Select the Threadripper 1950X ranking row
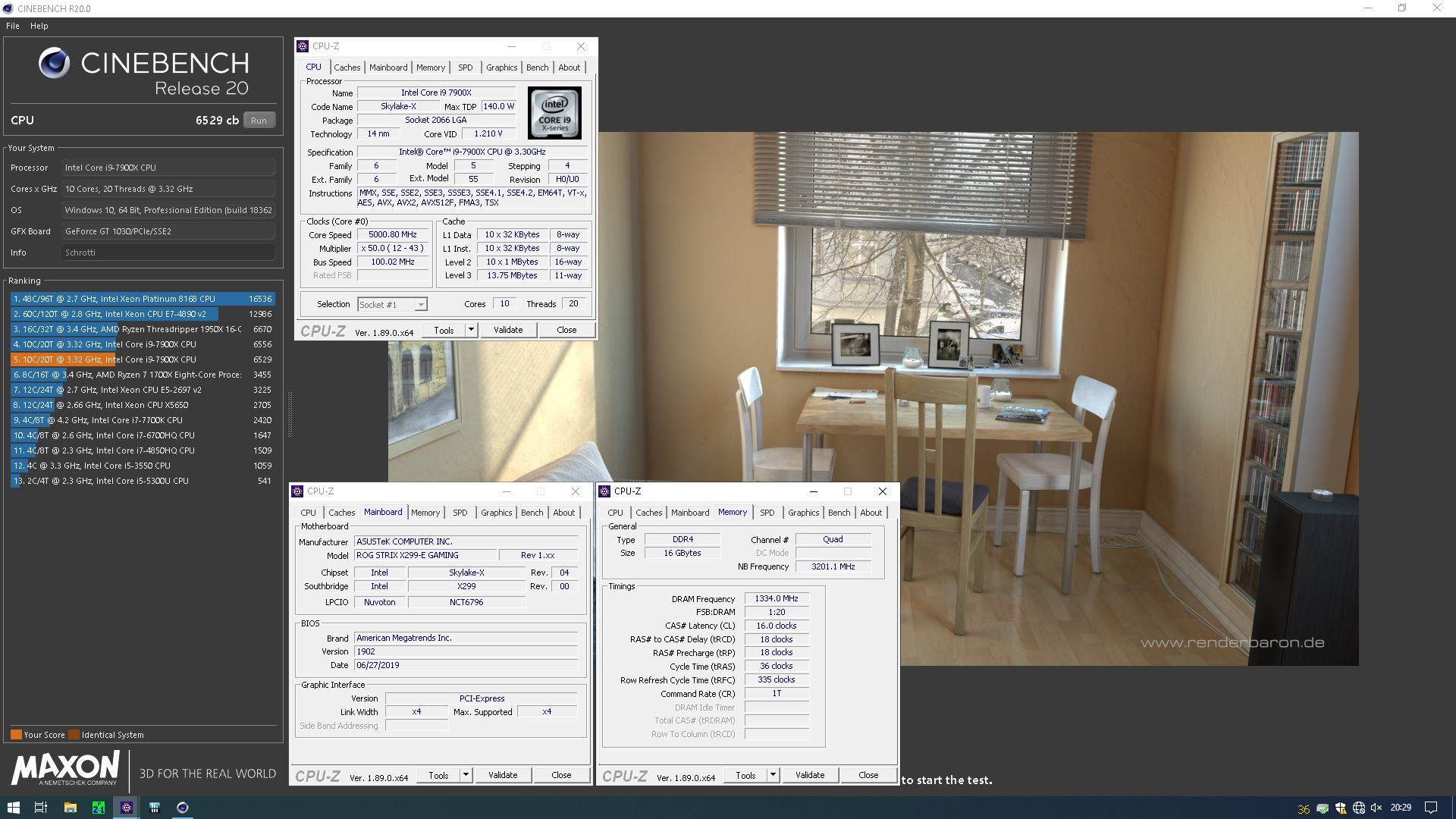 pyautogui.click(x=143, y=329)
